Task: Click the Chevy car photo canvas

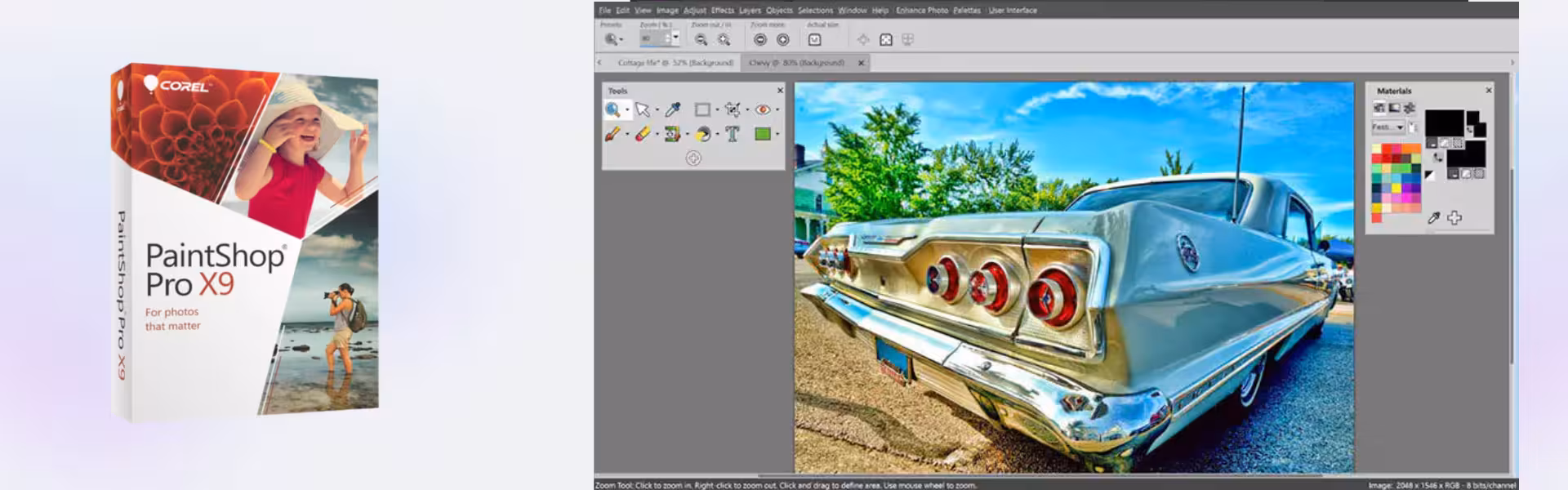Action: coord(1074,277)
